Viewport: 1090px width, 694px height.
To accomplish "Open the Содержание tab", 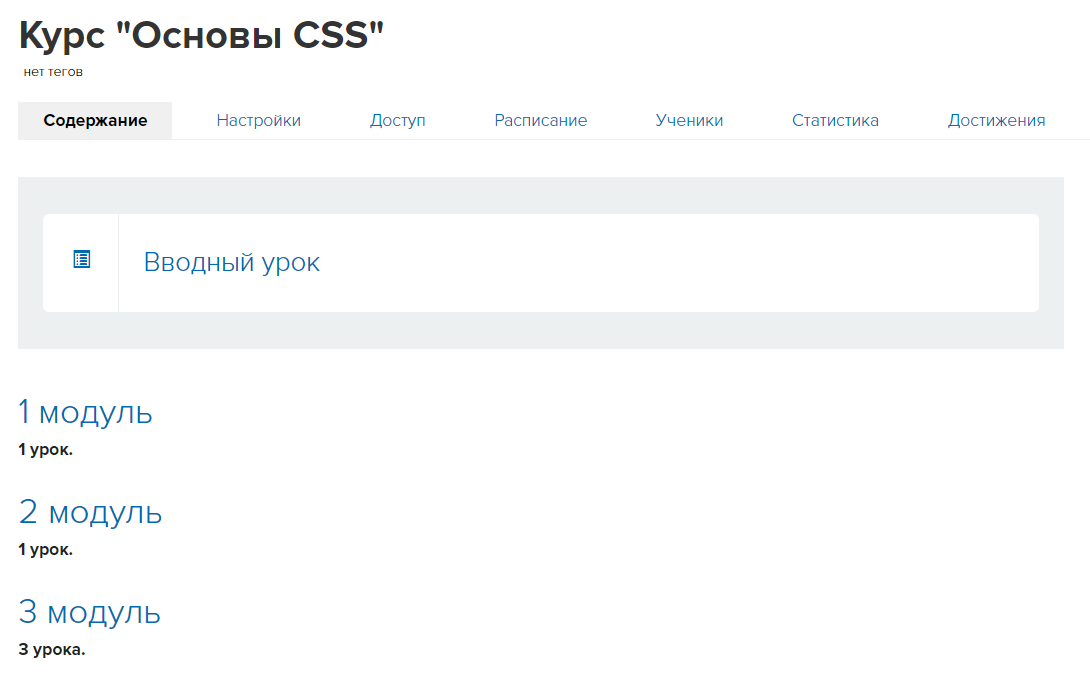I will (95, 120).
